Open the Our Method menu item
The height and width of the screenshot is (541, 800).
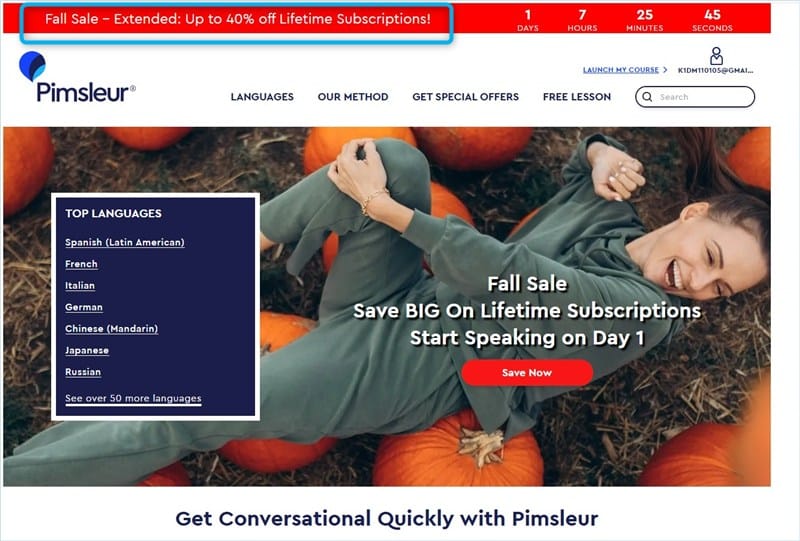click(353, 97)
